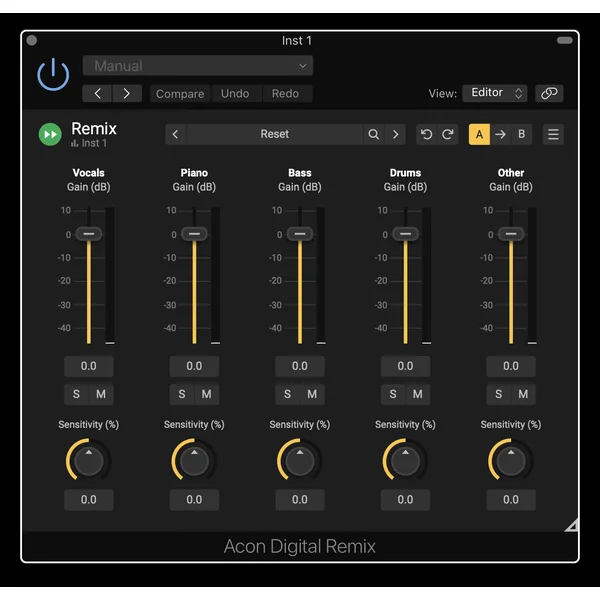Copy A to B with arrow
This screenshot has width=600, height=600.
[x=500, y=134]
